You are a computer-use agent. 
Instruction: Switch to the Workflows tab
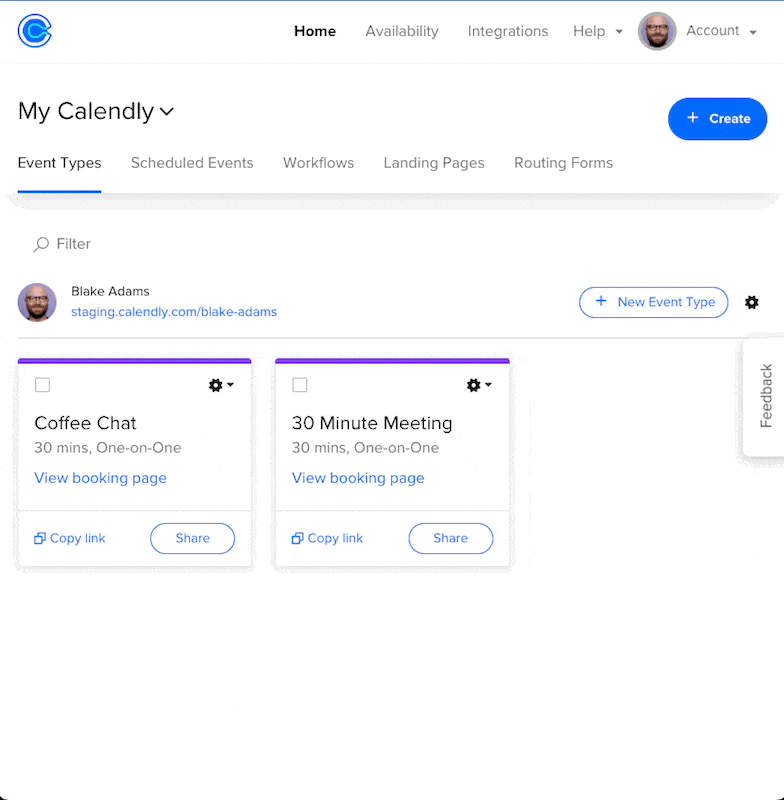pos(318,163)
